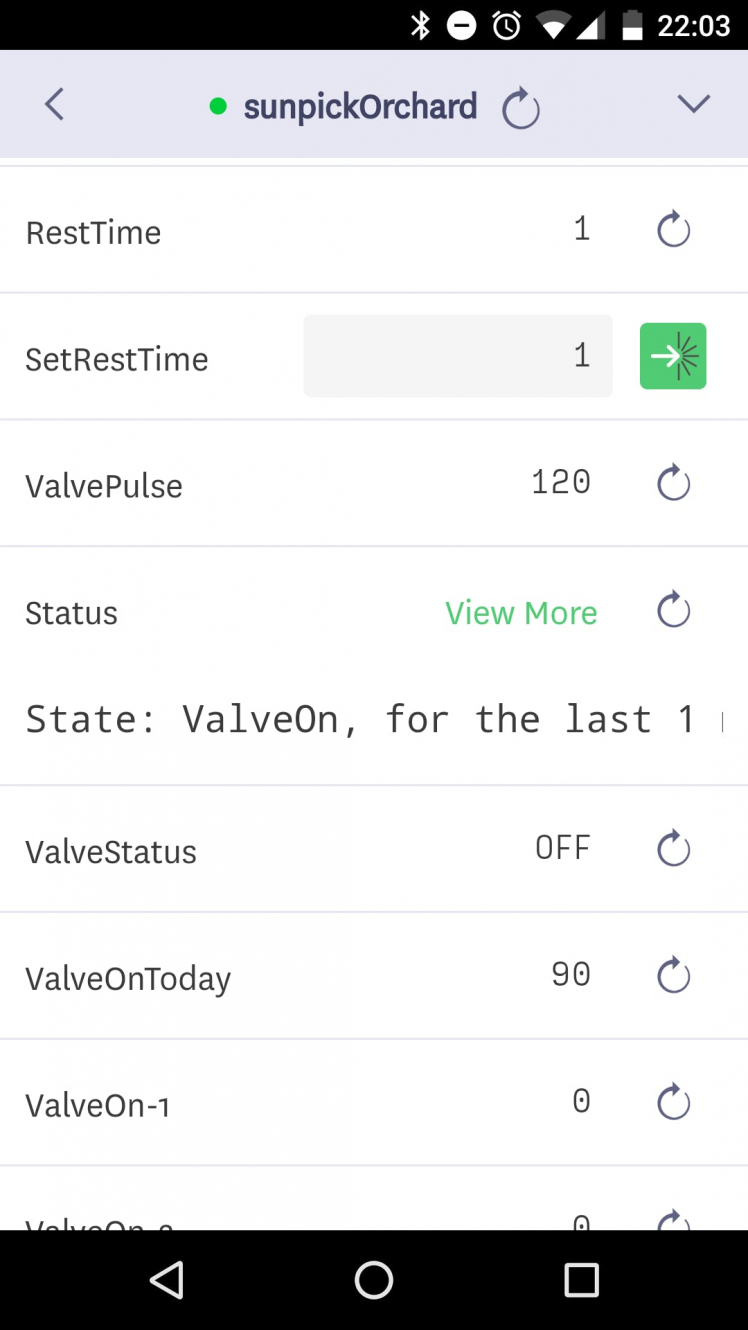Refresh the ValvePulse variable

pos(673,483)
